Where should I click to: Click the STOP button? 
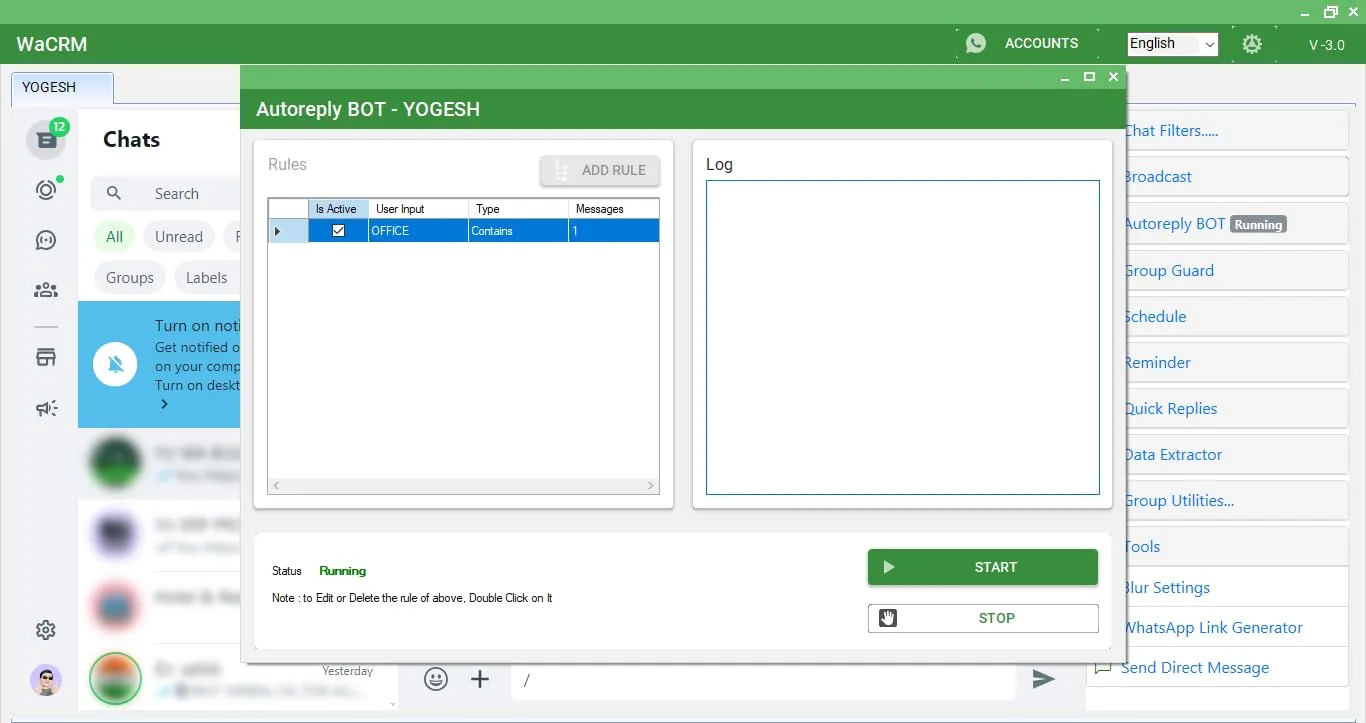coord(983,618)
